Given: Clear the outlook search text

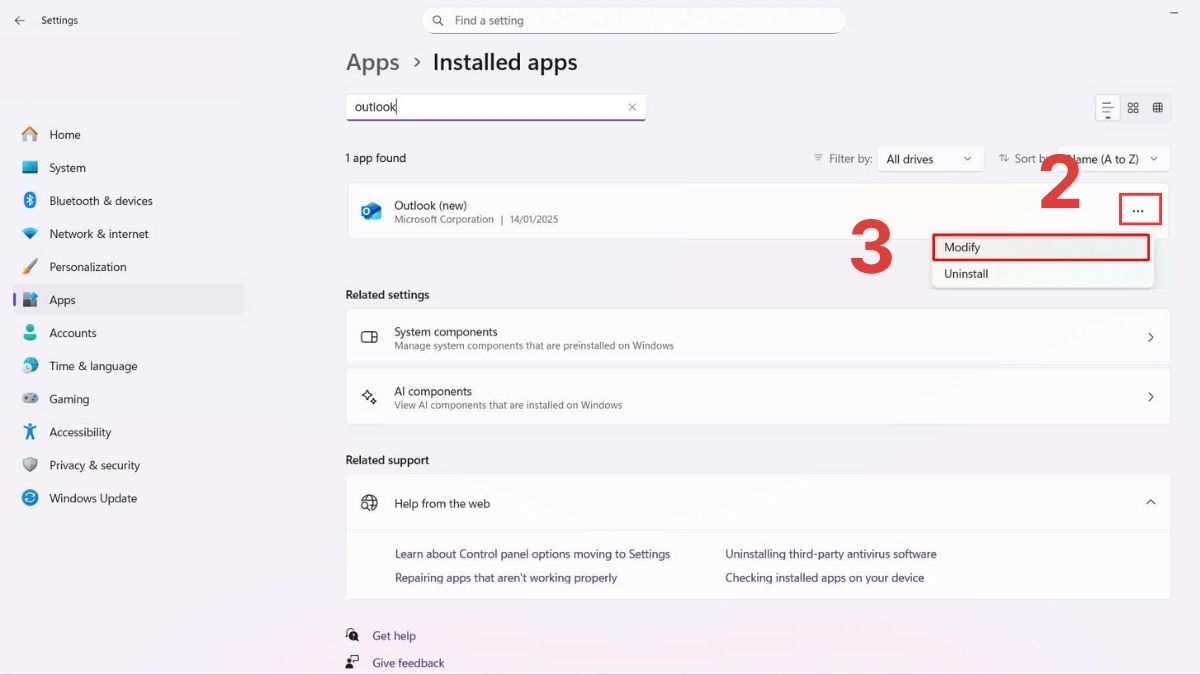Looking at the screenshot, I should [632, 107].
